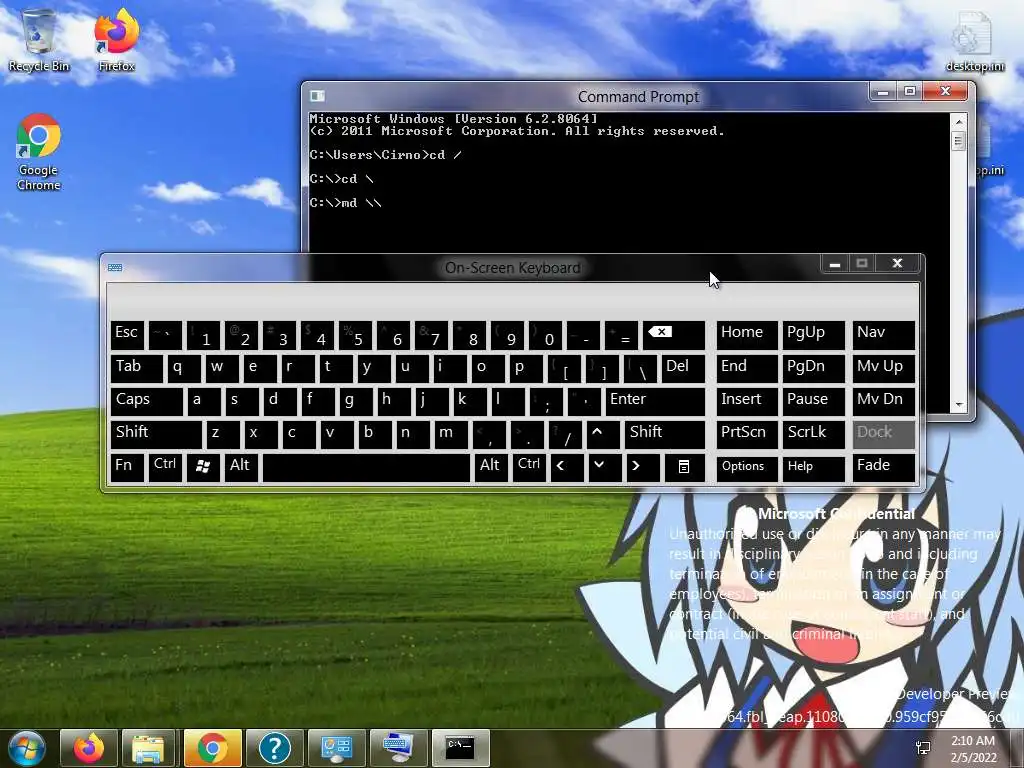Click the forward slash key
1024x768 pixels.
pyautogui.click(x=566, y=434)
